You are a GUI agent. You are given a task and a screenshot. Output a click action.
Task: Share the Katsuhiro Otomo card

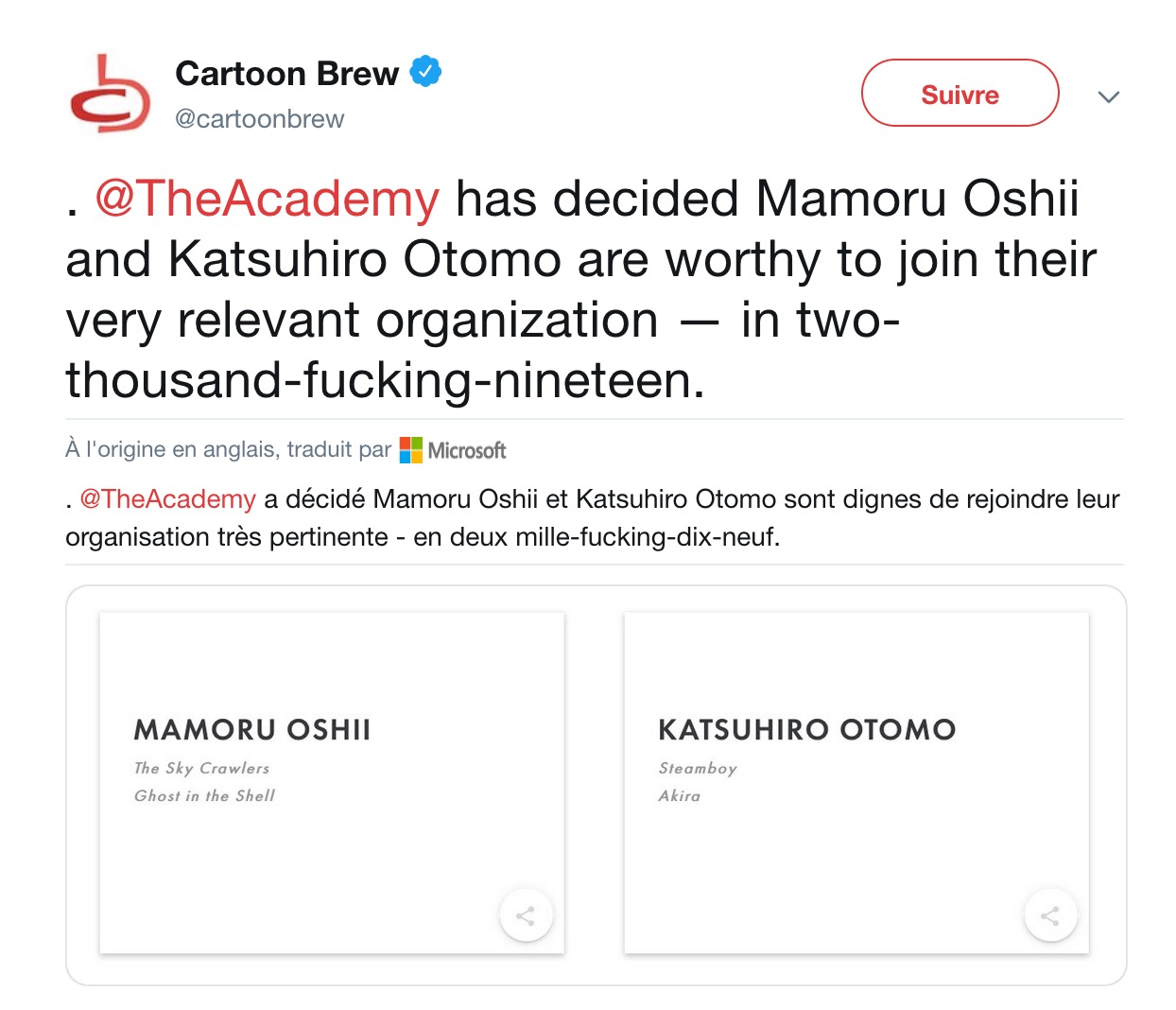[1049, 915]
